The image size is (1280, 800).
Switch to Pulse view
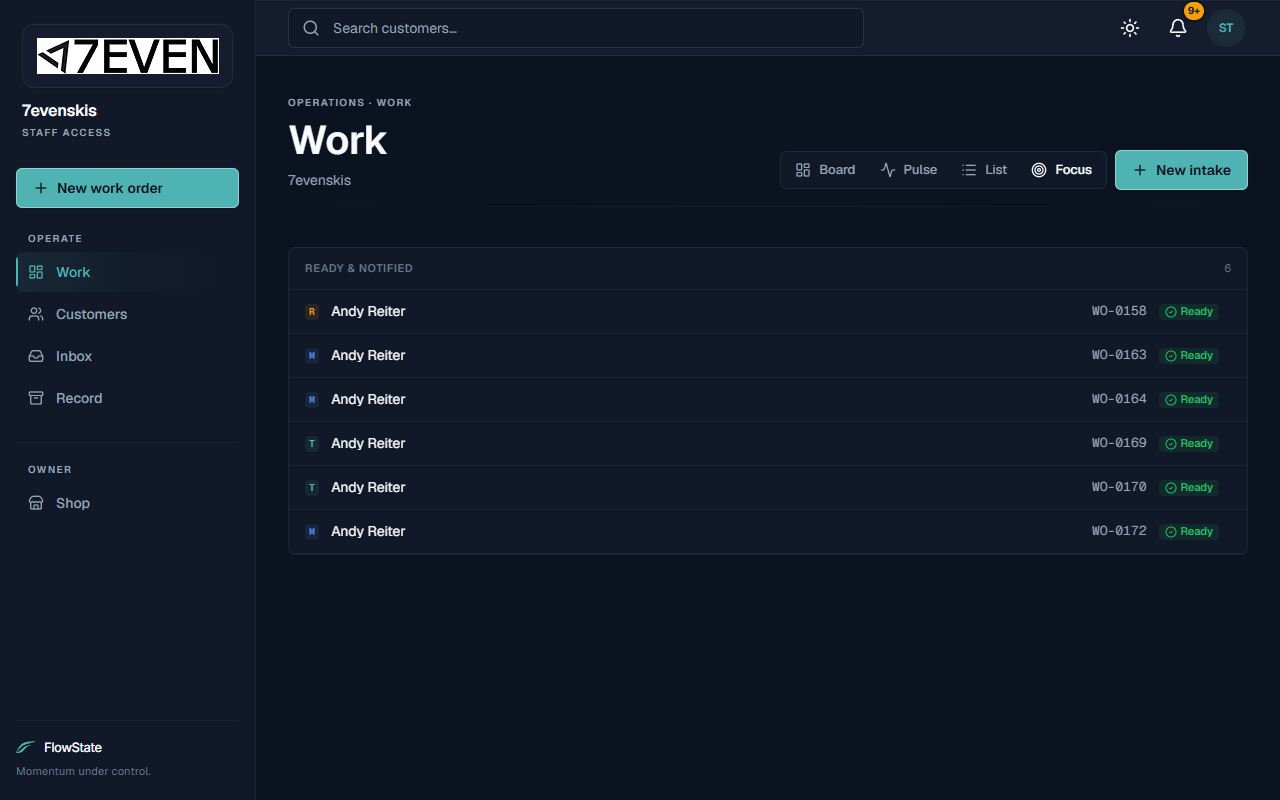(909, 170)
